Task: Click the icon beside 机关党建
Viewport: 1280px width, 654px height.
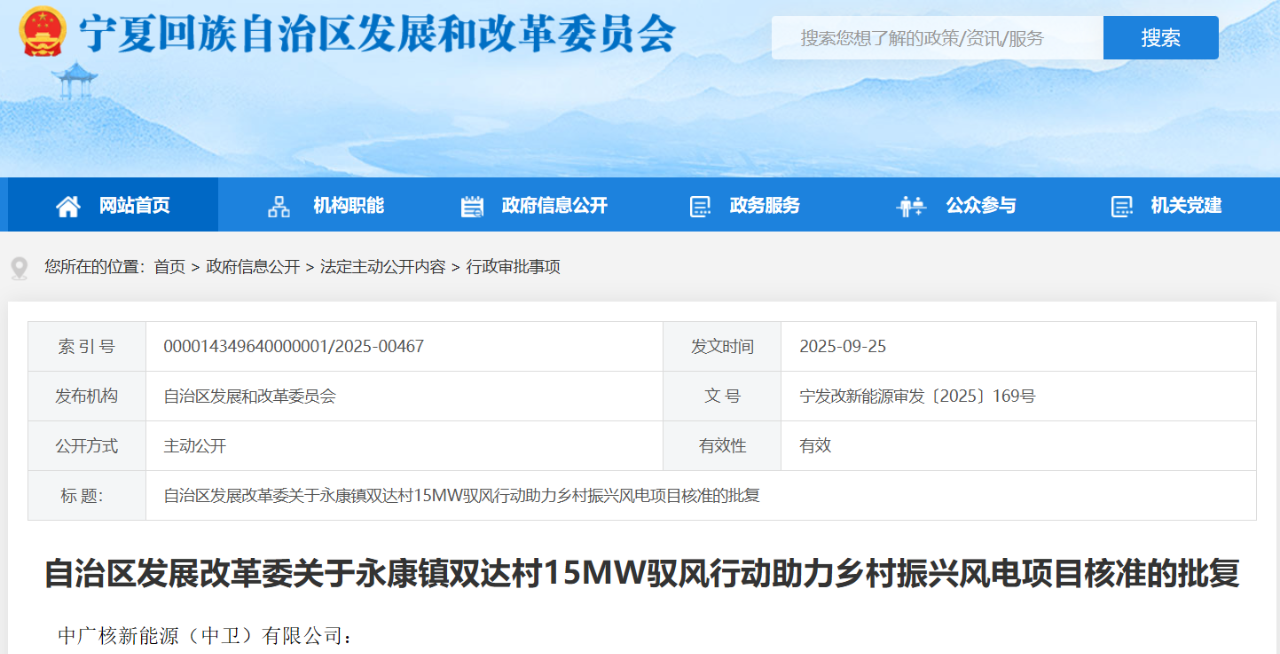Action: 1122,206
